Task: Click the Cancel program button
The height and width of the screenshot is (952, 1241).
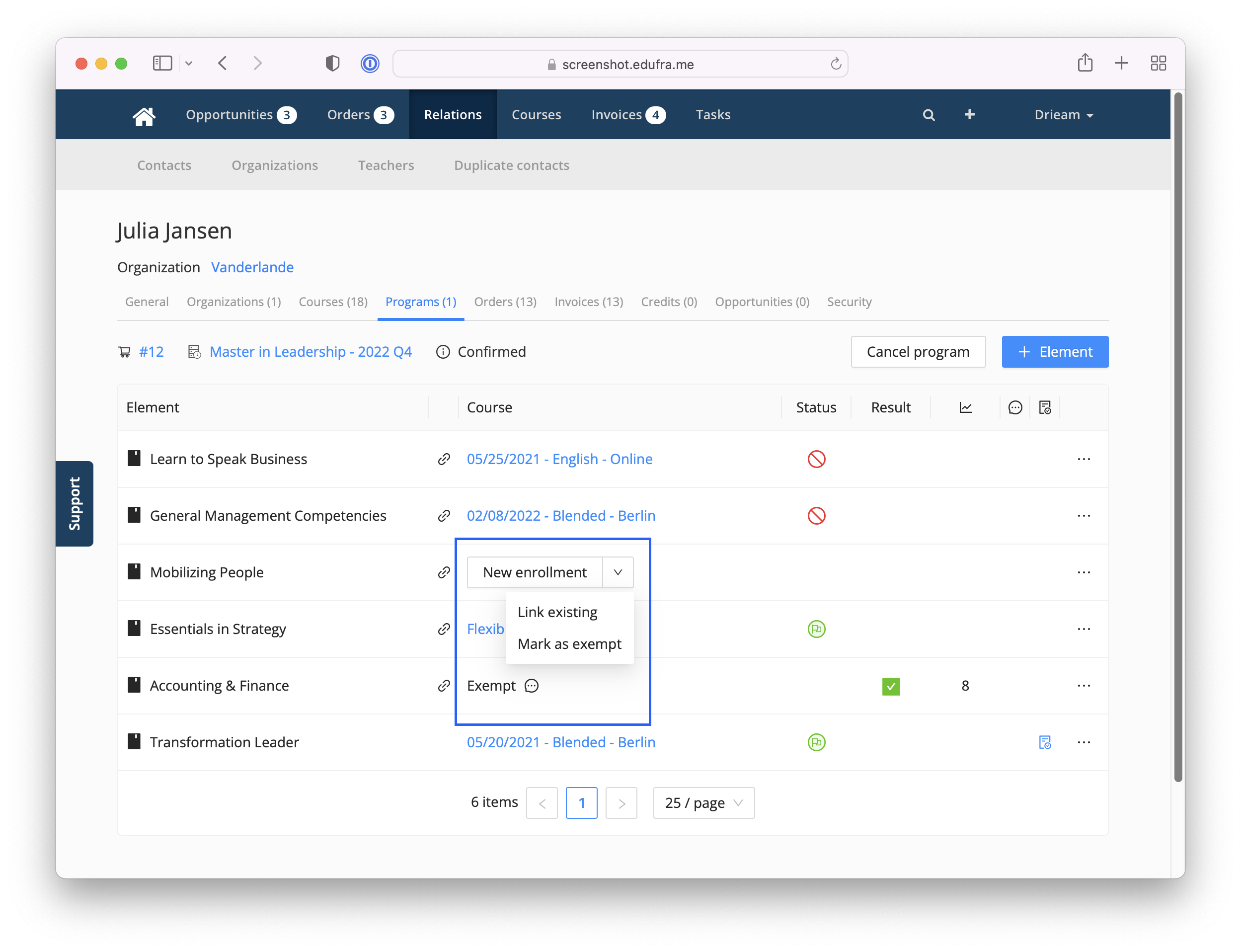Action: point(918,352)
